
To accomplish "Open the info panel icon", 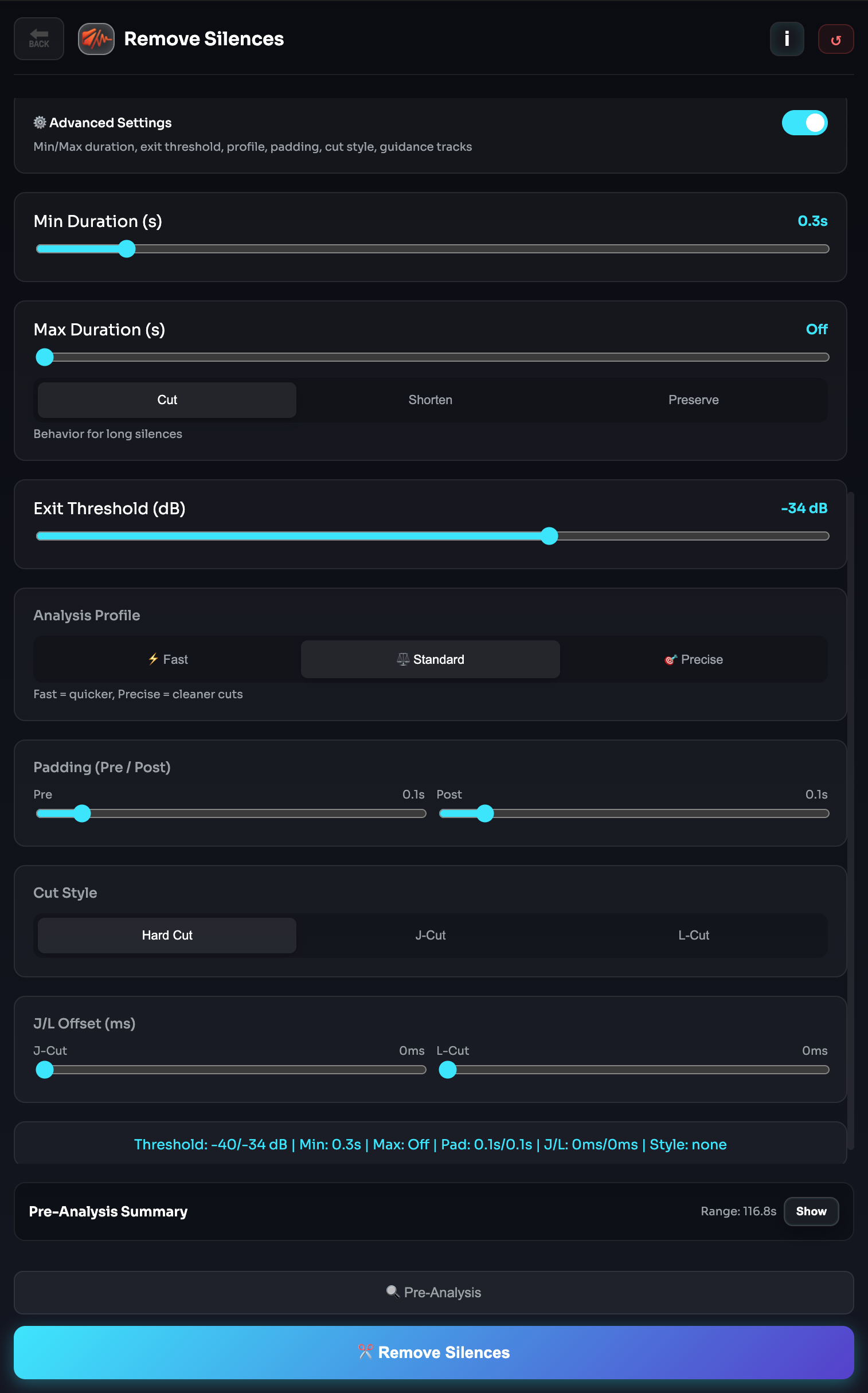I will click(786, 39).
